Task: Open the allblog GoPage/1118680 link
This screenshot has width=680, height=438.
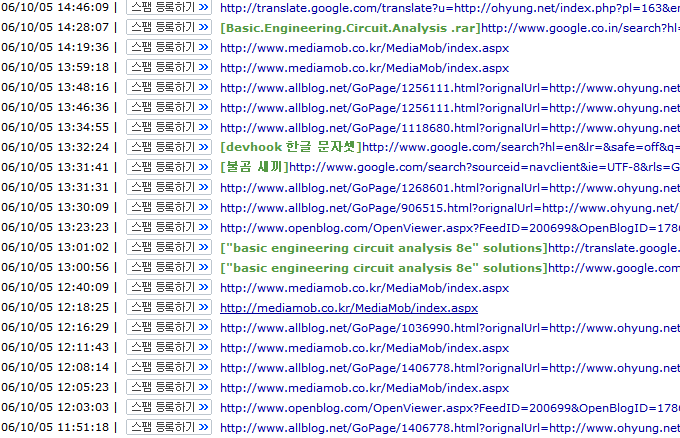Action: click(x=450, y=127)
